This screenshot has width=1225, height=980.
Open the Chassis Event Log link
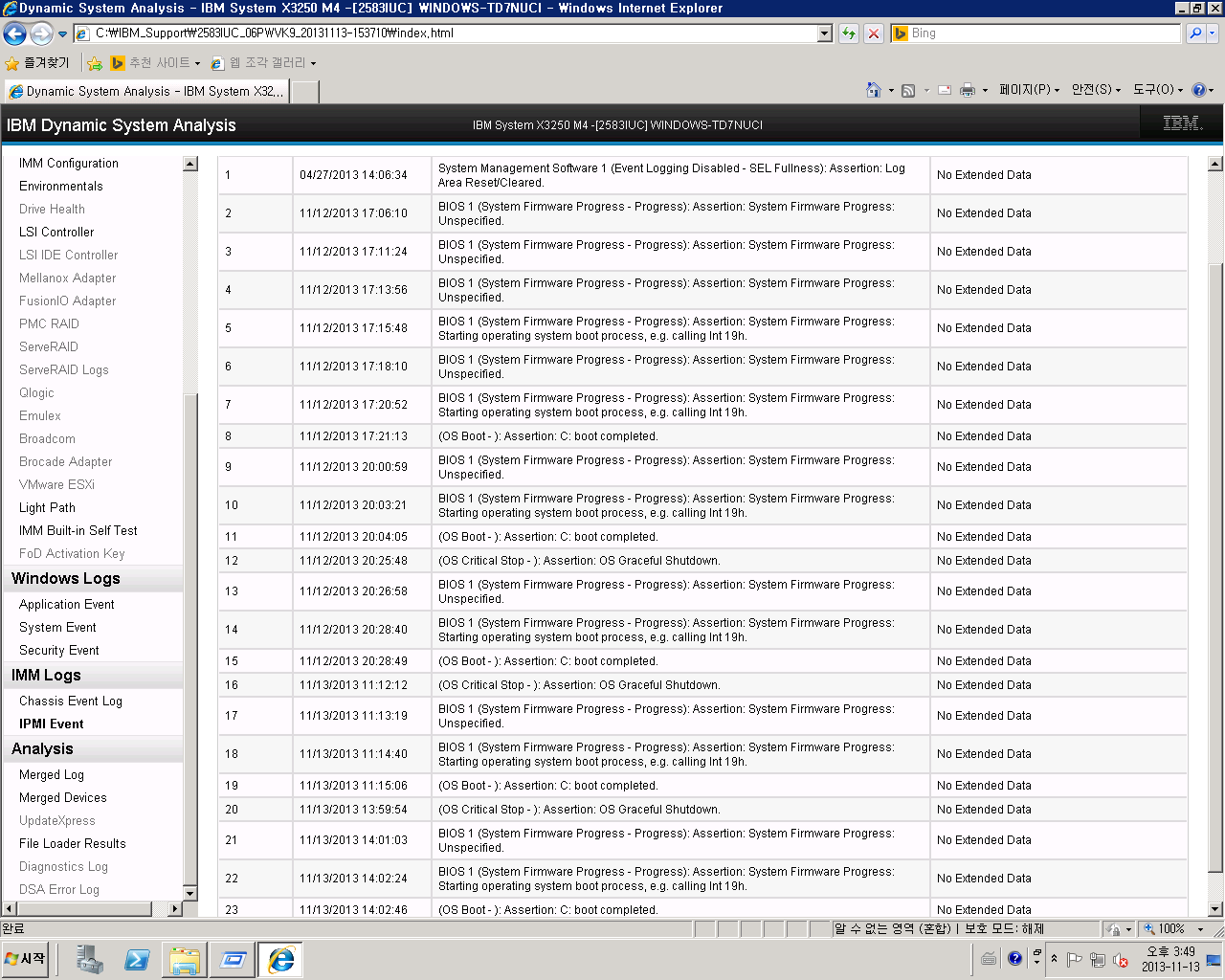pyautogui.click(x=71, y=702)
